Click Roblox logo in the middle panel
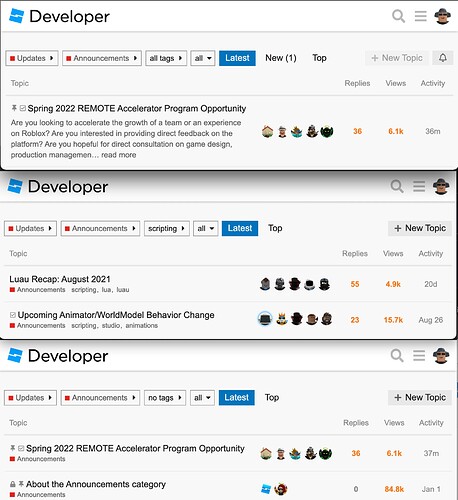 click(15, 186)
